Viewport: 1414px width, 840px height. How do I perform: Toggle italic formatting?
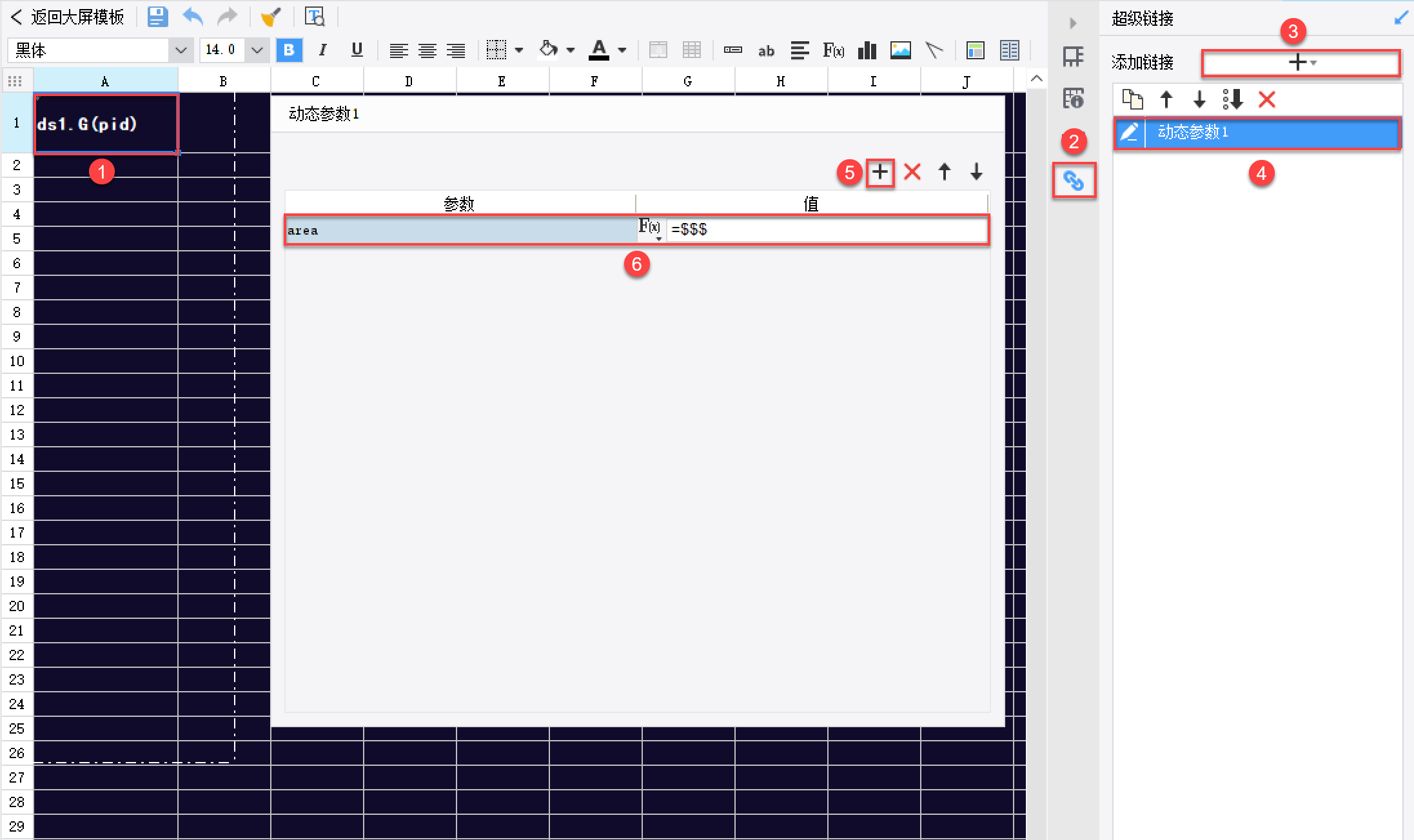(322, 50)
